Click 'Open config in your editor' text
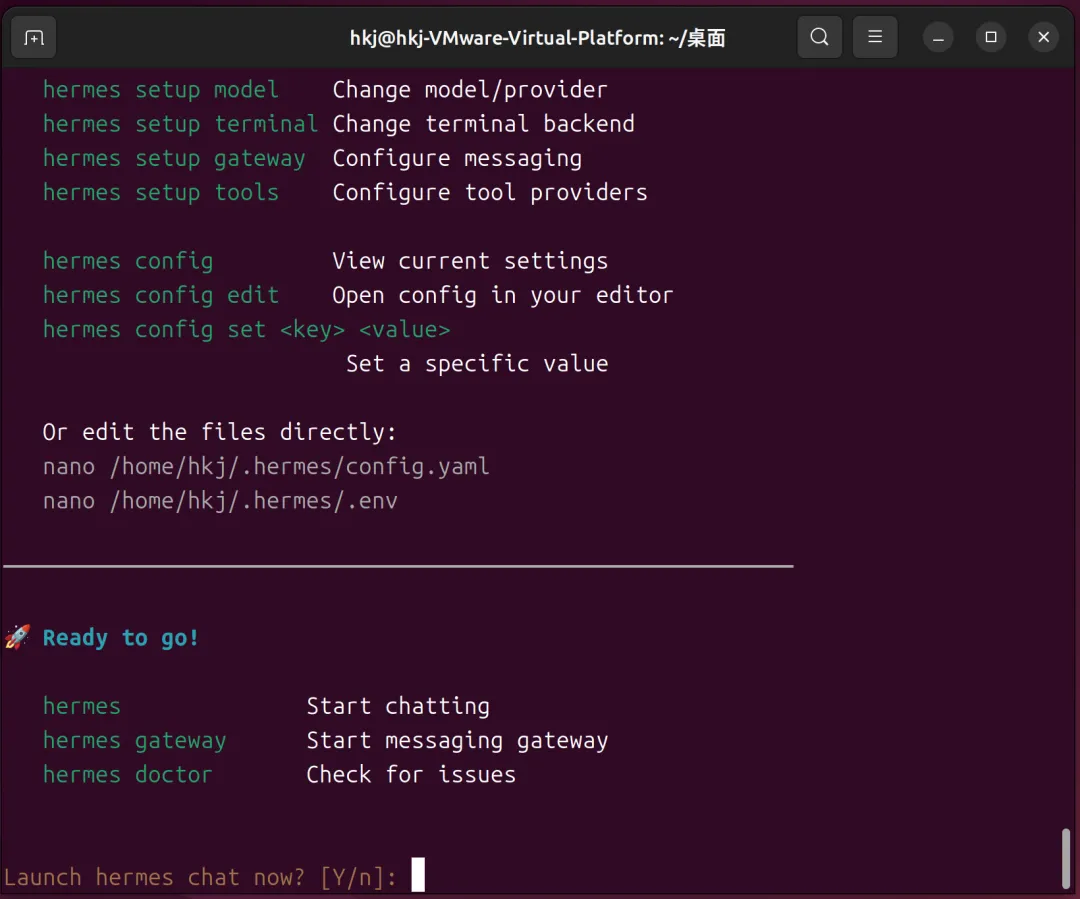1080x899 pixels. (x=503, y=296)
